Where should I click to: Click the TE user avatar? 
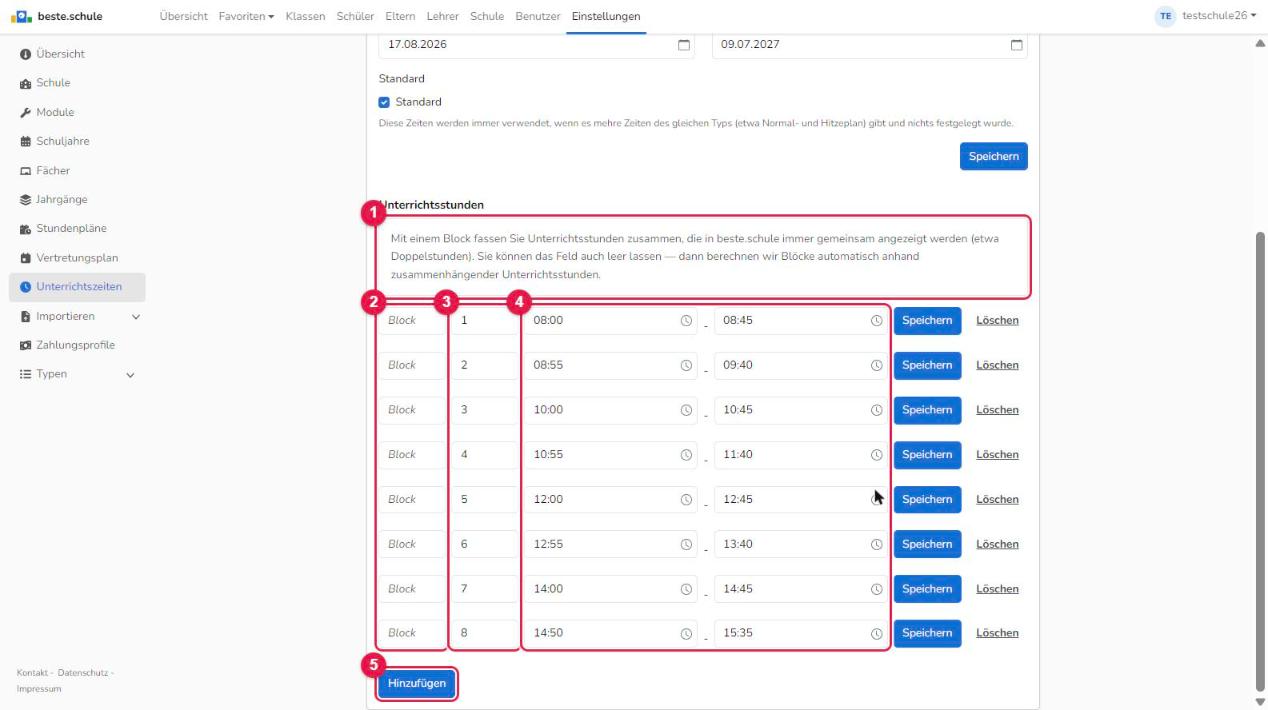click(1165, 16)
